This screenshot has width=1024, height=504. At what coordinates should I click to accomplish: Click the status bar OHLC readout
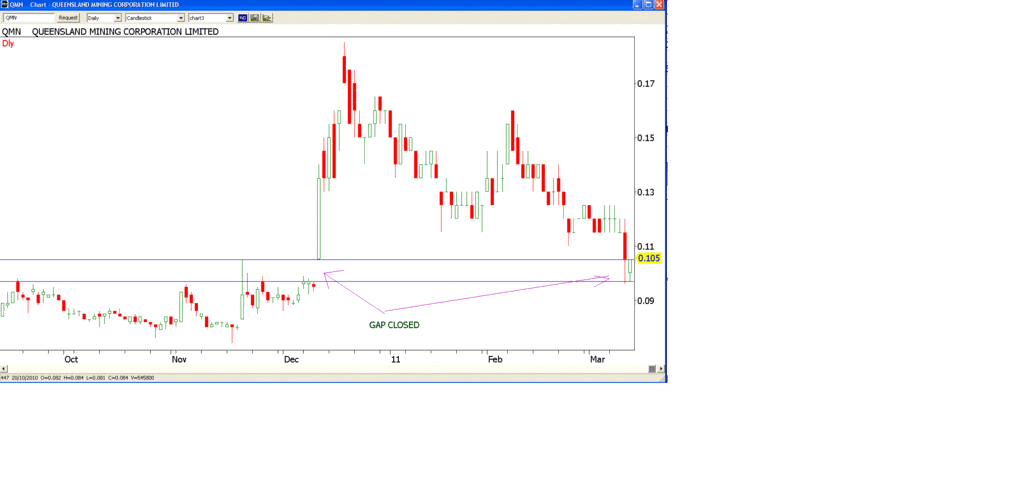click(x=77, y=377)
